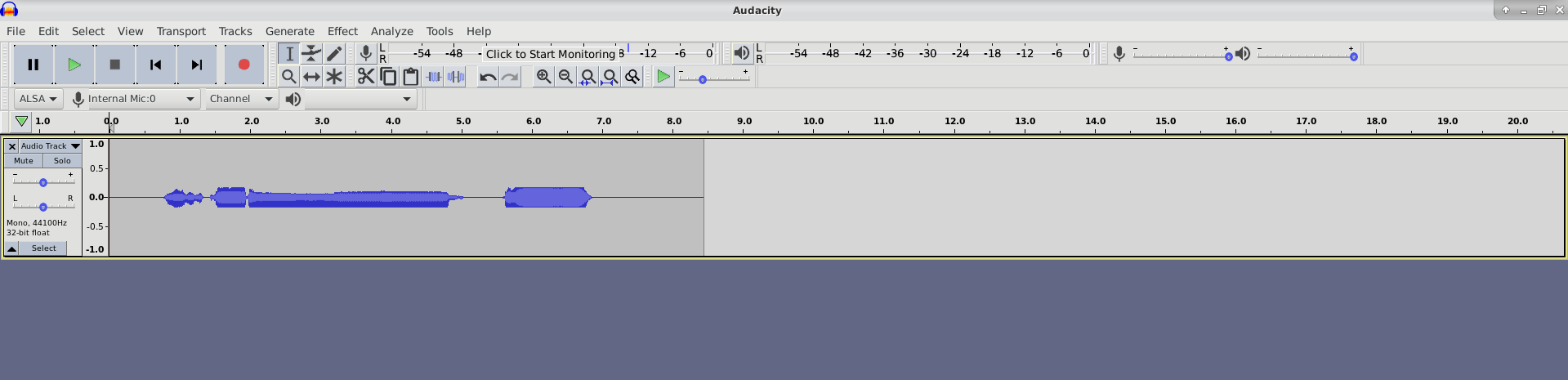Click the Zoom Toggle icon

[x=632, y=77]
